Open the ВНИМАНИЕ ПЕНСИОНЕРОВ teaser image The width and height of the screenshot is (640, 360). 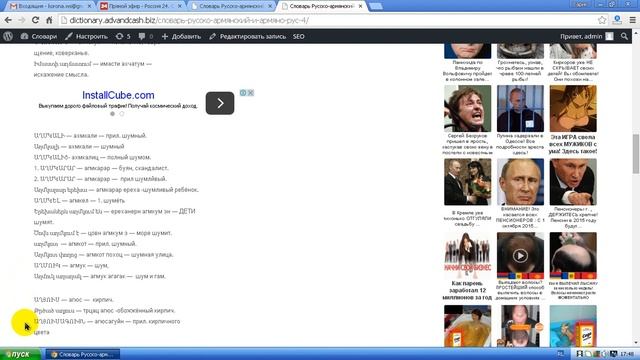point(520,182)
